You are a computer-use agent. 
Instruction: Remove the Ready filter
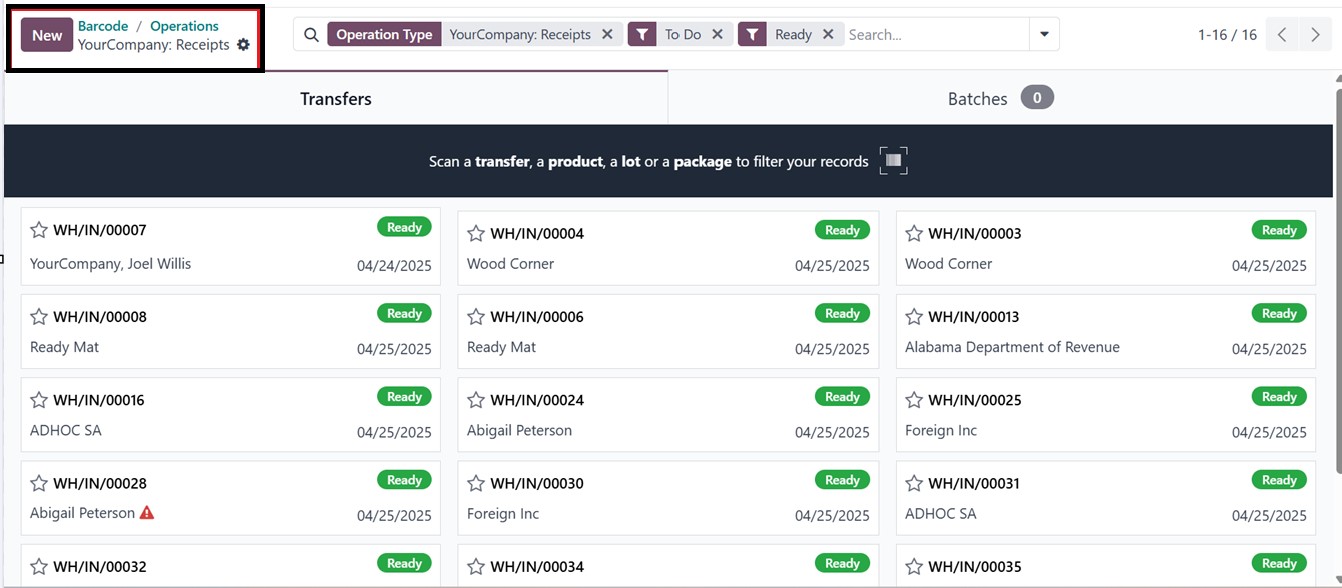pos(828,34)
